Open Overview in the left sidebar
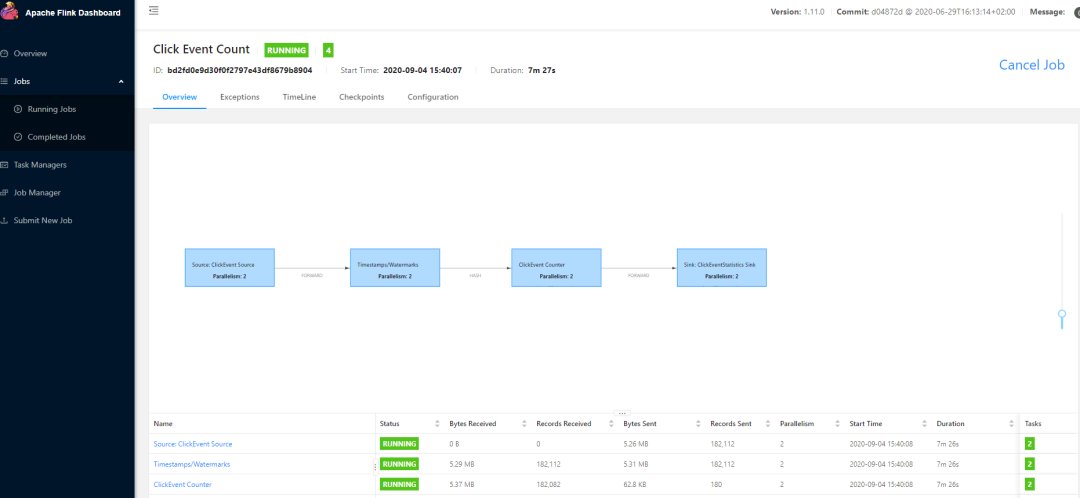1080x498 pixels. coord(30,53)
